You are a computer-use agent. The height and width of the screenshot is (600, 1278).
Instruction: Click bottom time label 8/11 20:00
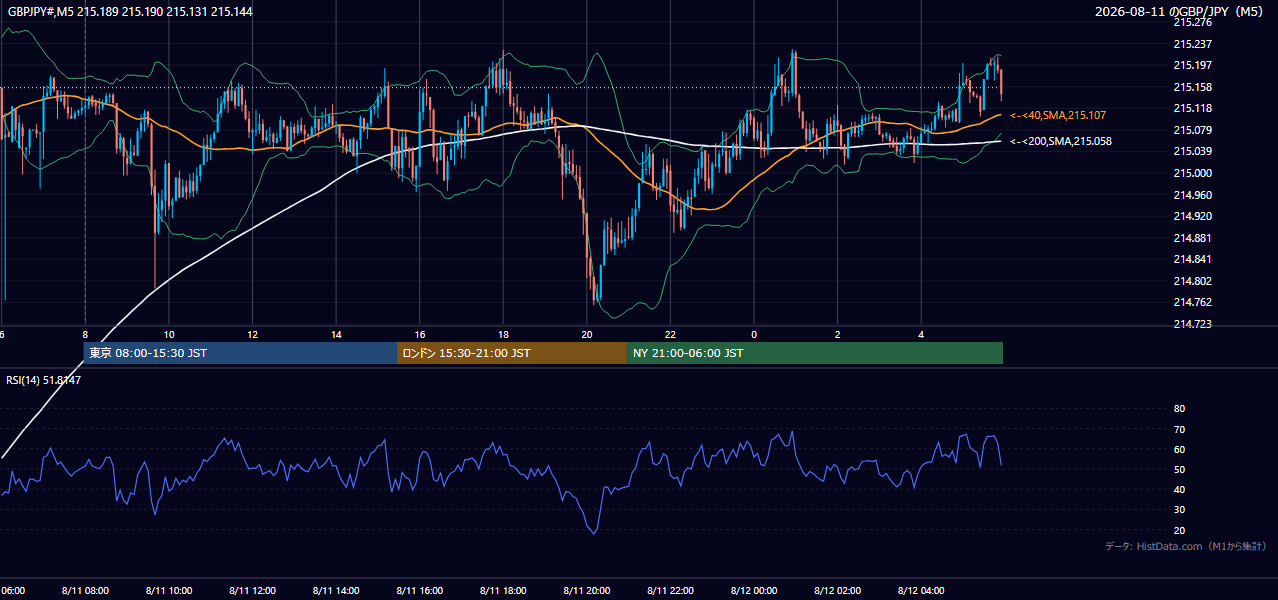587,591
